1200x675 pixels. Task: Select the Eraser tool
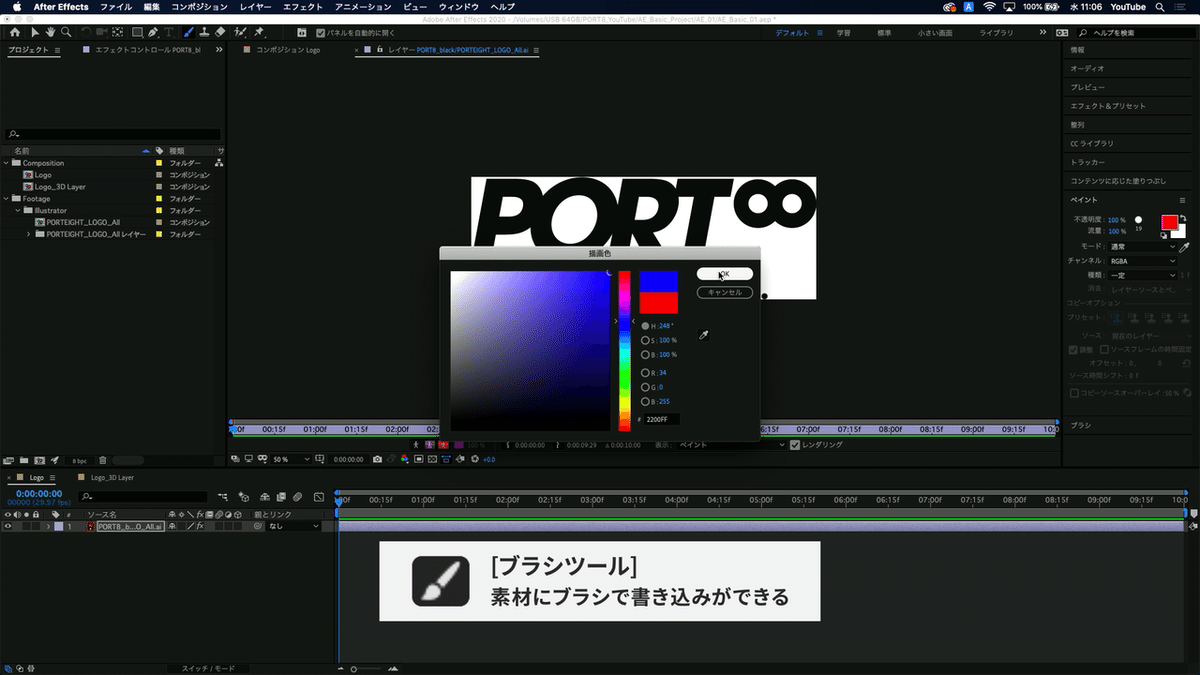(x=220, y=32)
